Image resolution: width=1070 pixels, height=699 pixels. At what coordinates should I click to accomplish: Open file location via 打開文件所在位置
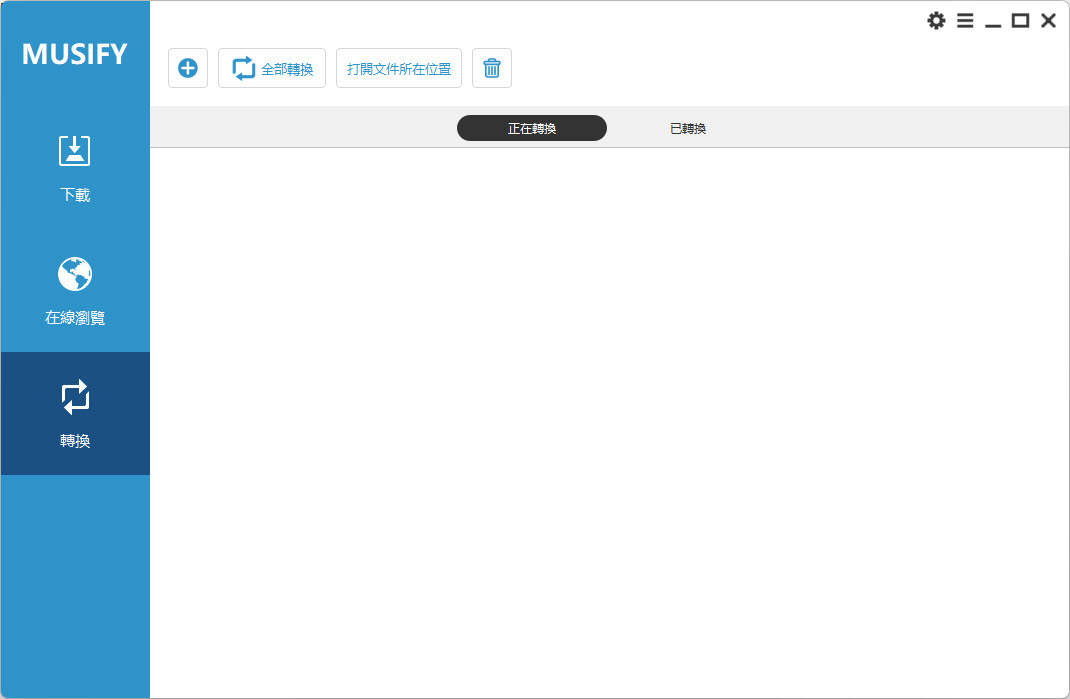coord(399,68)
